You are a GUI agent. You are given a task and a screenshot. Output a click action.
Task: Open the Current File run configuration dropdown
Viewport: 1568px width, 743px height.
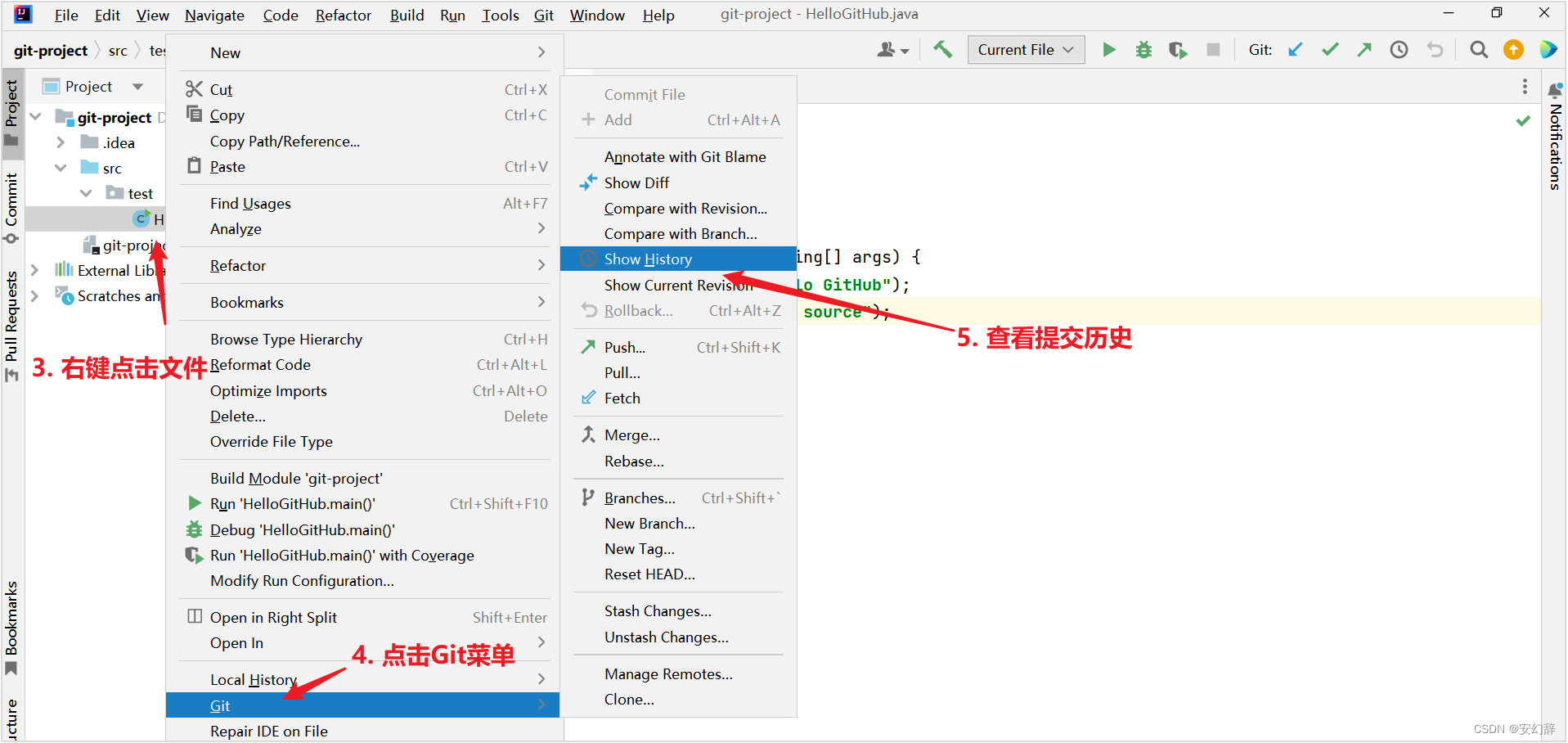[x=1026, y=50]
